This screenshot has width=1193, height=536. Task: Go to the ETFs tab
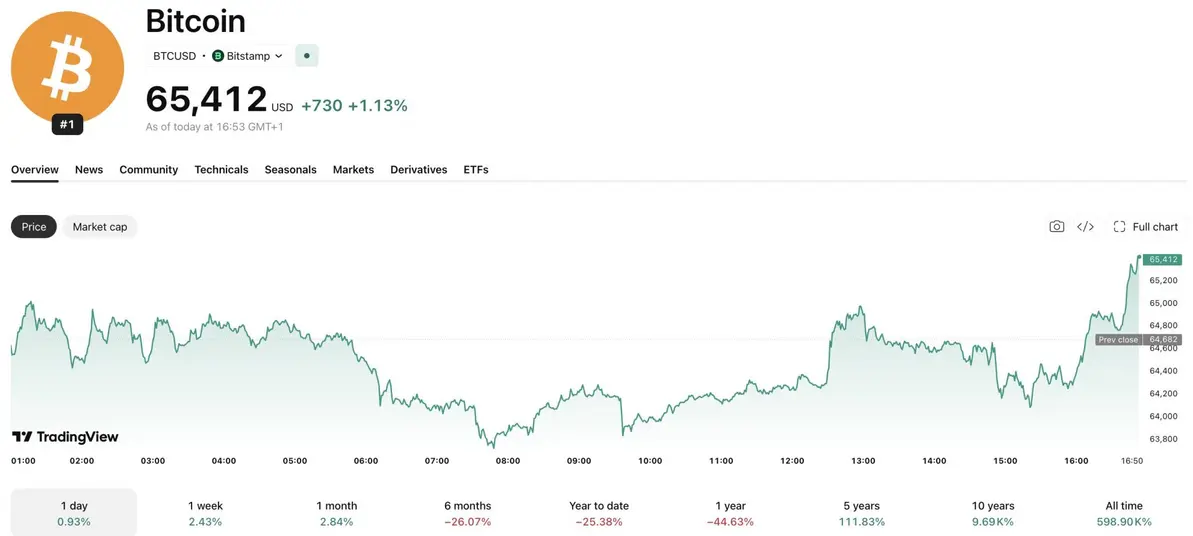pyautogui.click(x=476, y=170)
